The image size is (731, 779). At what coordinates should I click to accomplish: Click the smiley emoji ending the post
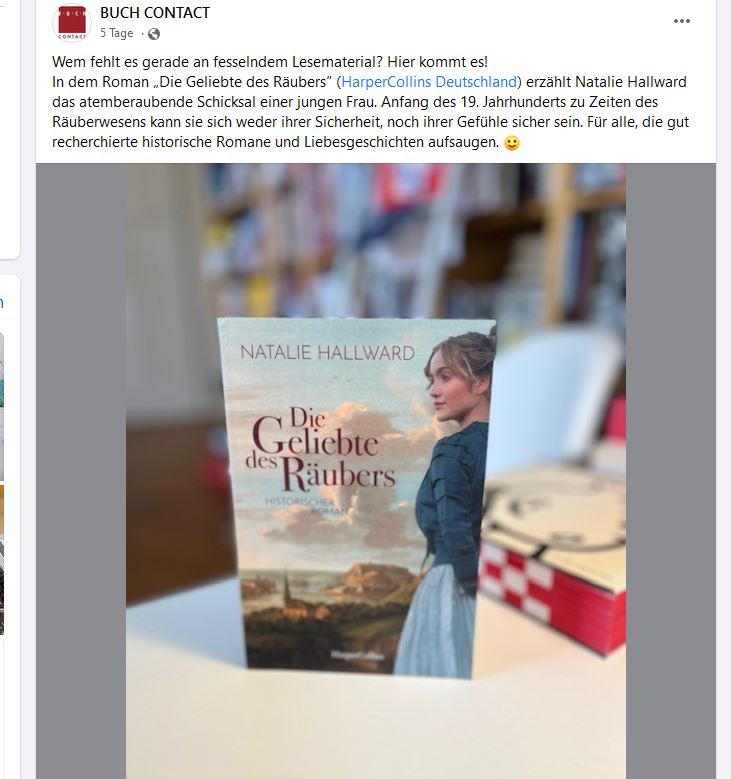coord(511,143)
